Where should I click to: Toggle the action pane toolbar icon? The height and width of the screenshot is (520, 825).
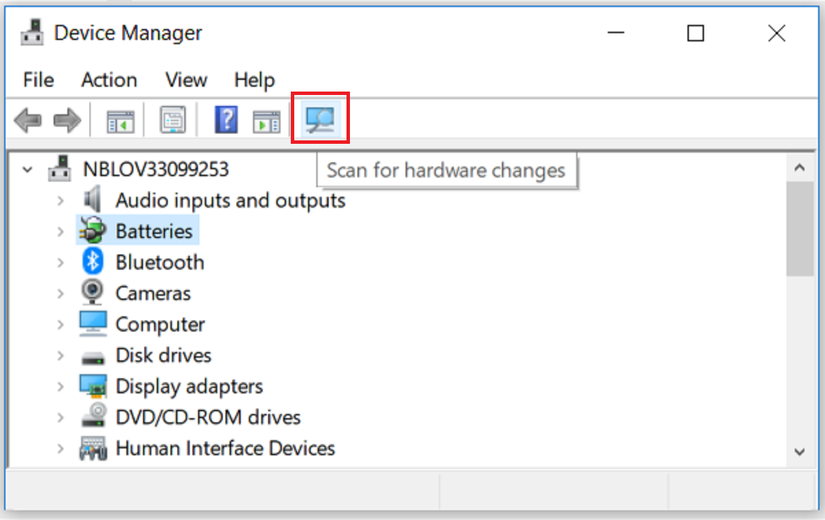pyautogui.click(x=267, y=122)
